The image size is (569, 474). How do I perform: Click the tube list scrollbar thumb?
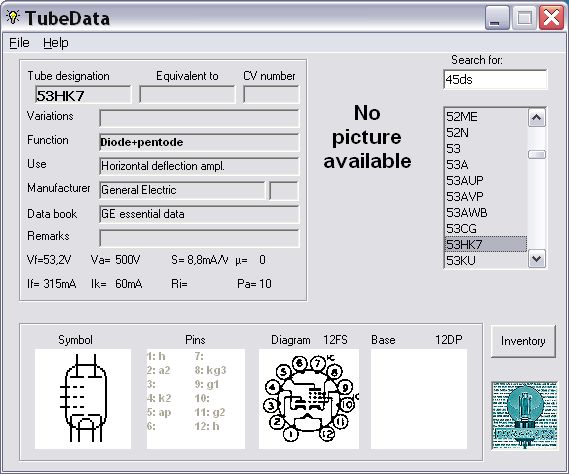[537, 155]
